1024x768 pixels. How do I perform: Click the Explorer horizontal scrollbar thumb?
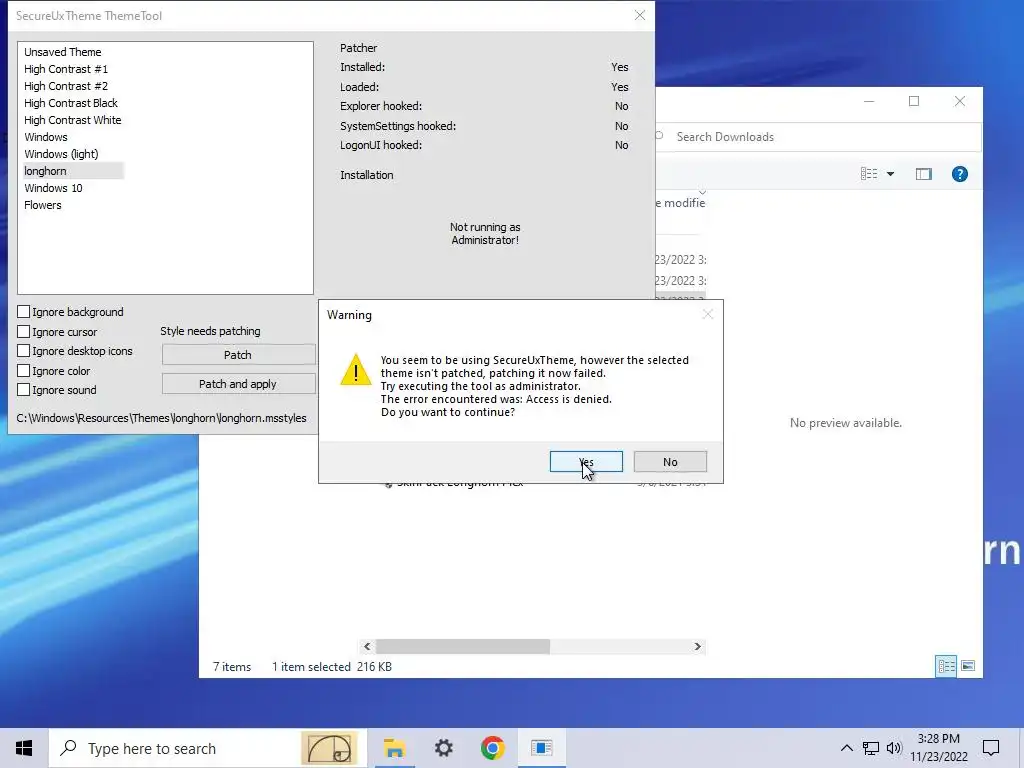[462, 647]
